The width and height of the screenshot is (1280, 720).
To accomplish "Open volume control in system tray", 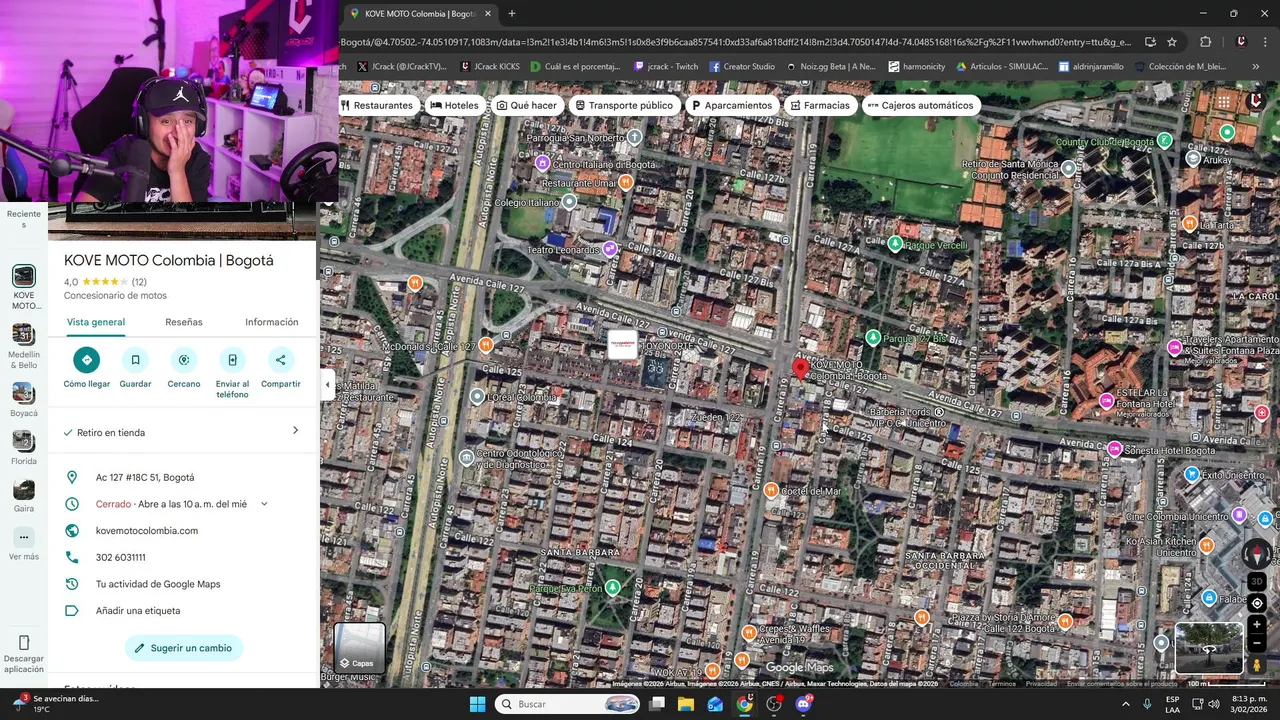I will (1214, 704).
